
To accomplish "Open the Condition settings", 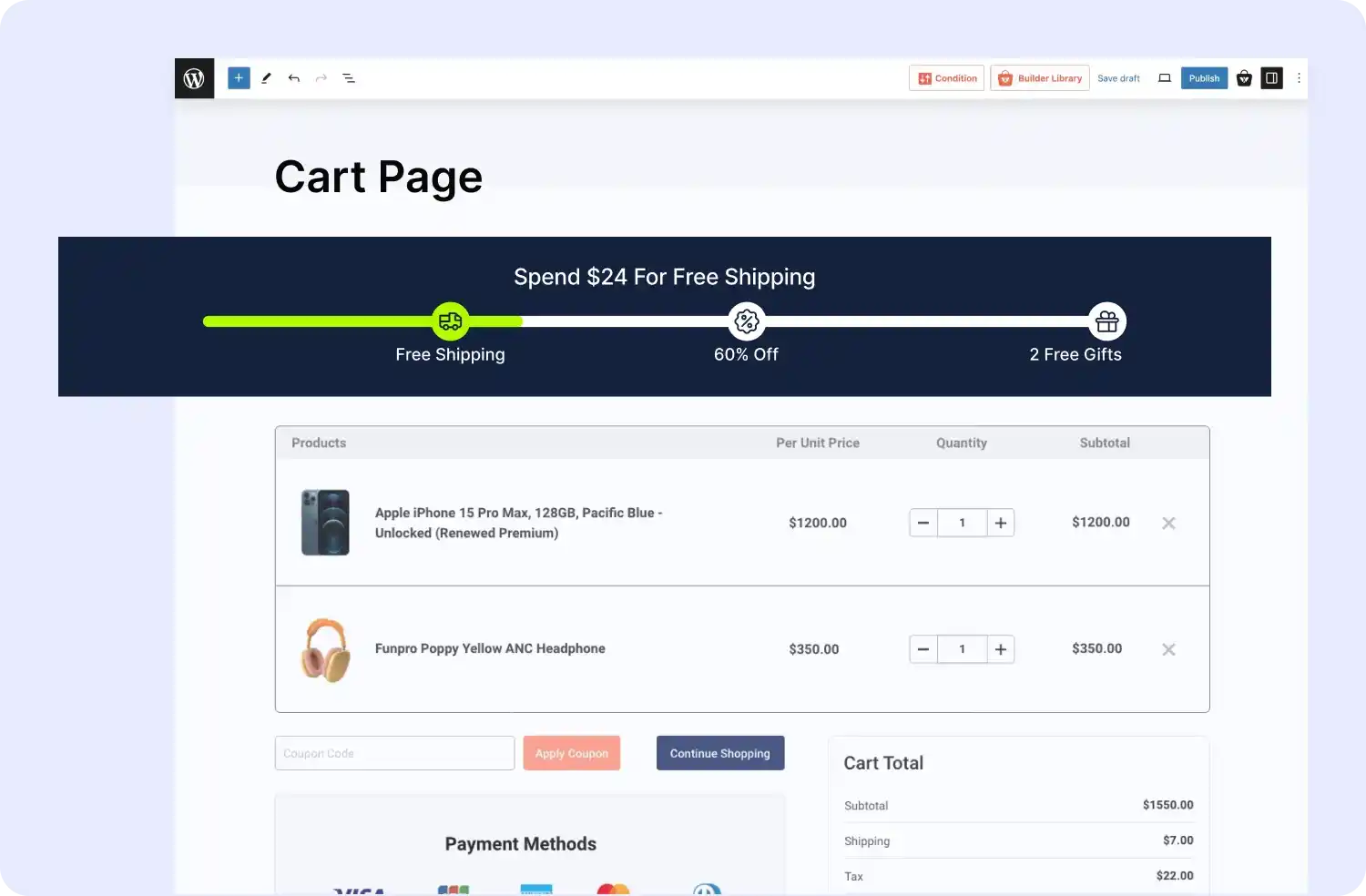I will click(946, 77).
